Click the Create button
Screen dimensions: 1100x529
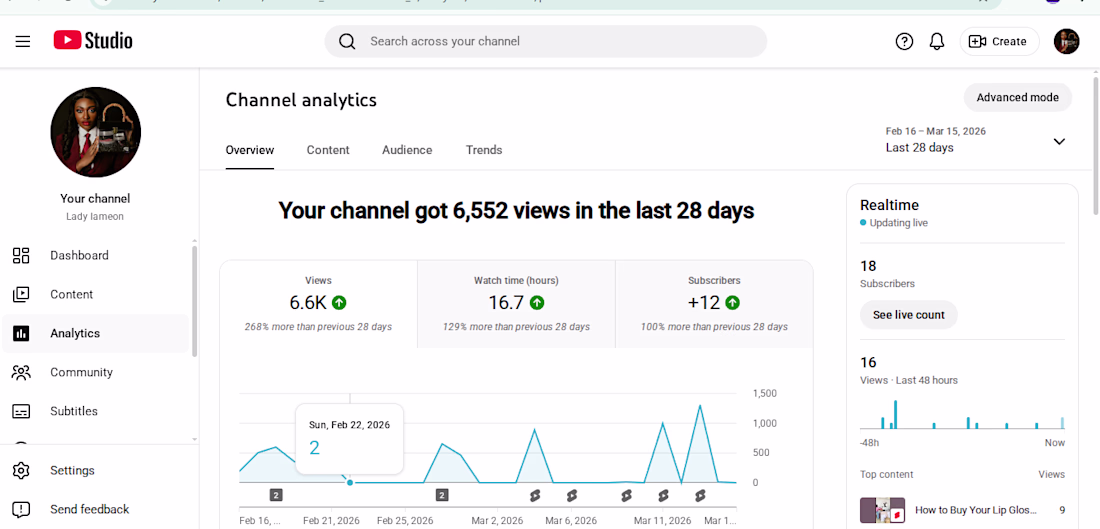[x=999, y=41]
